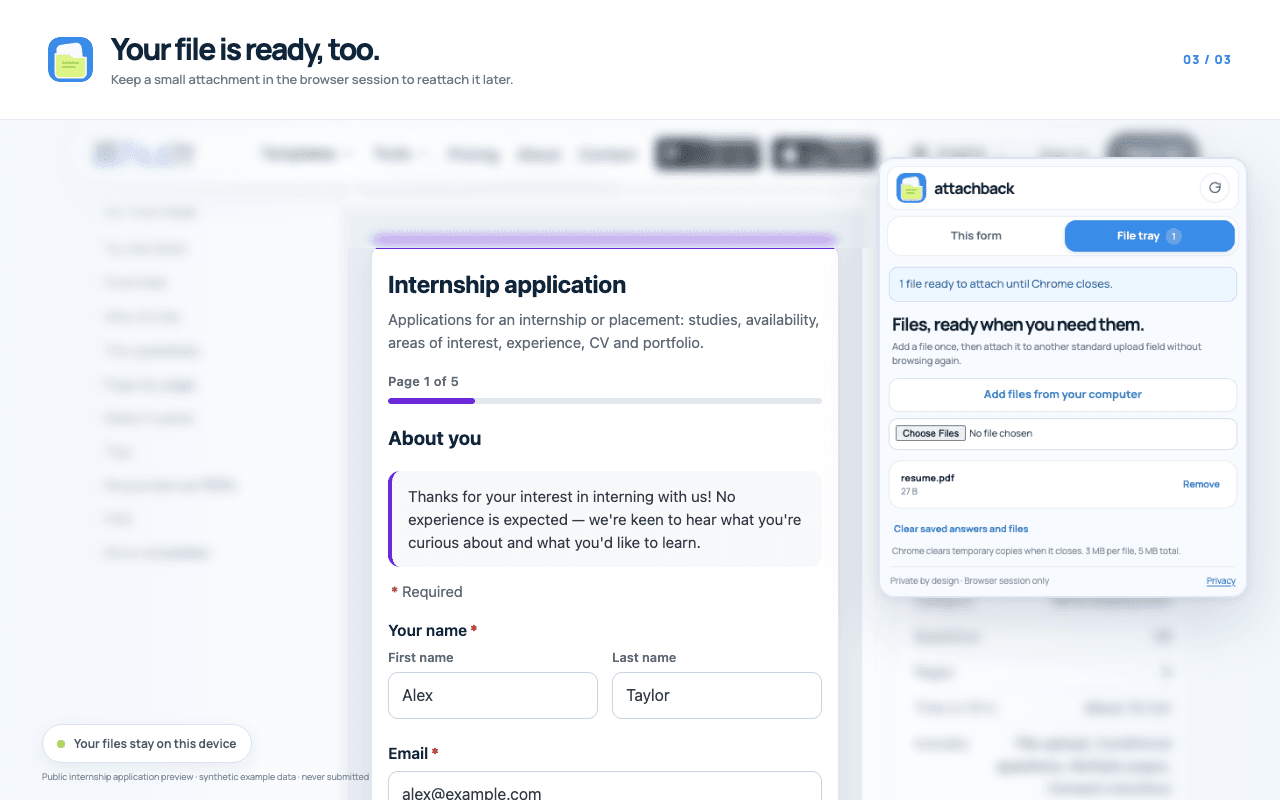
Task: Click the refresh icon in attachback popup
Action: (x=1214, y=188)
